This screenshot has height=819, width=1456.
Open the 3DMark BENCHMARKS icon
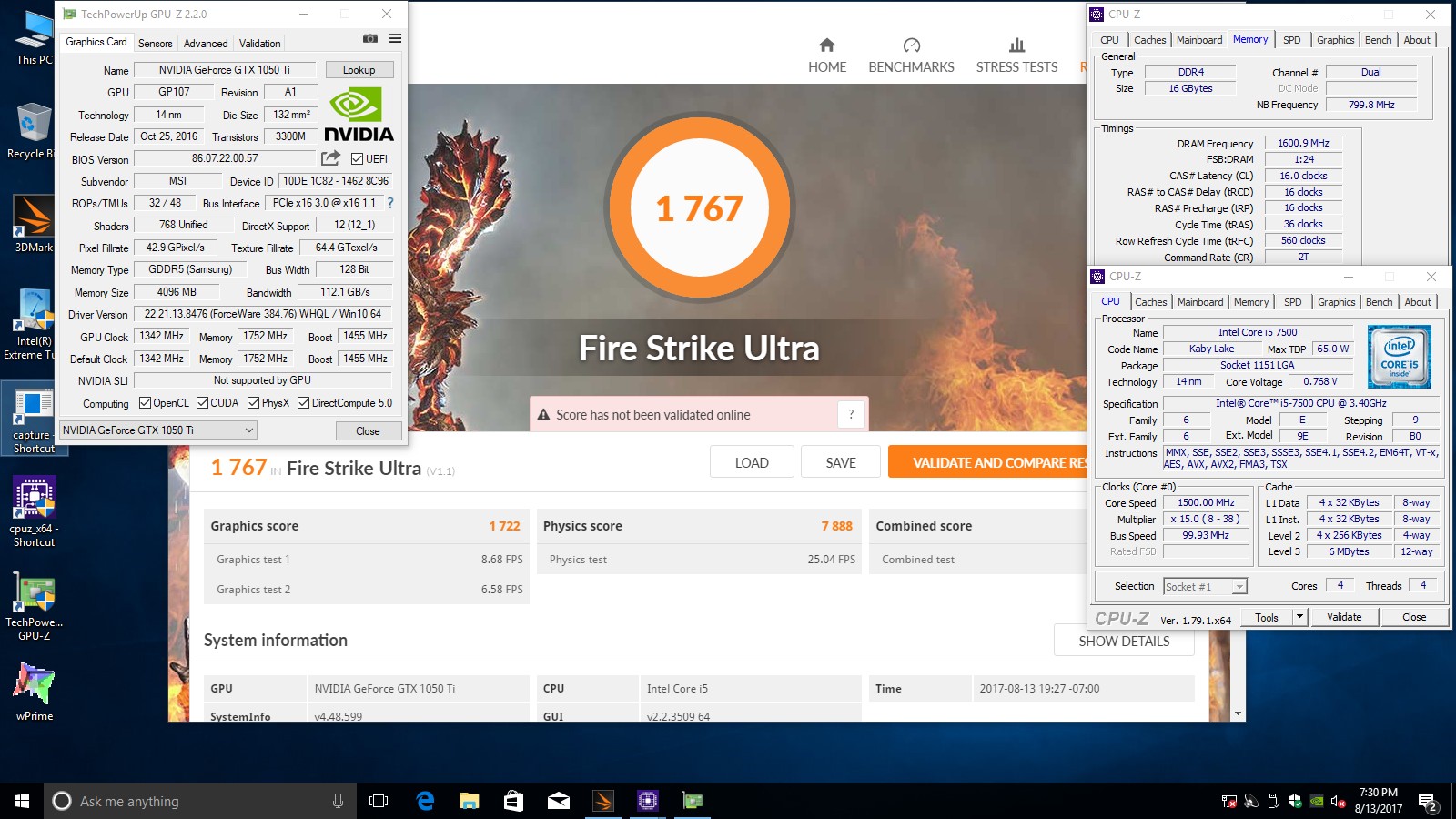pyautogui.click(x=911, y=45)
